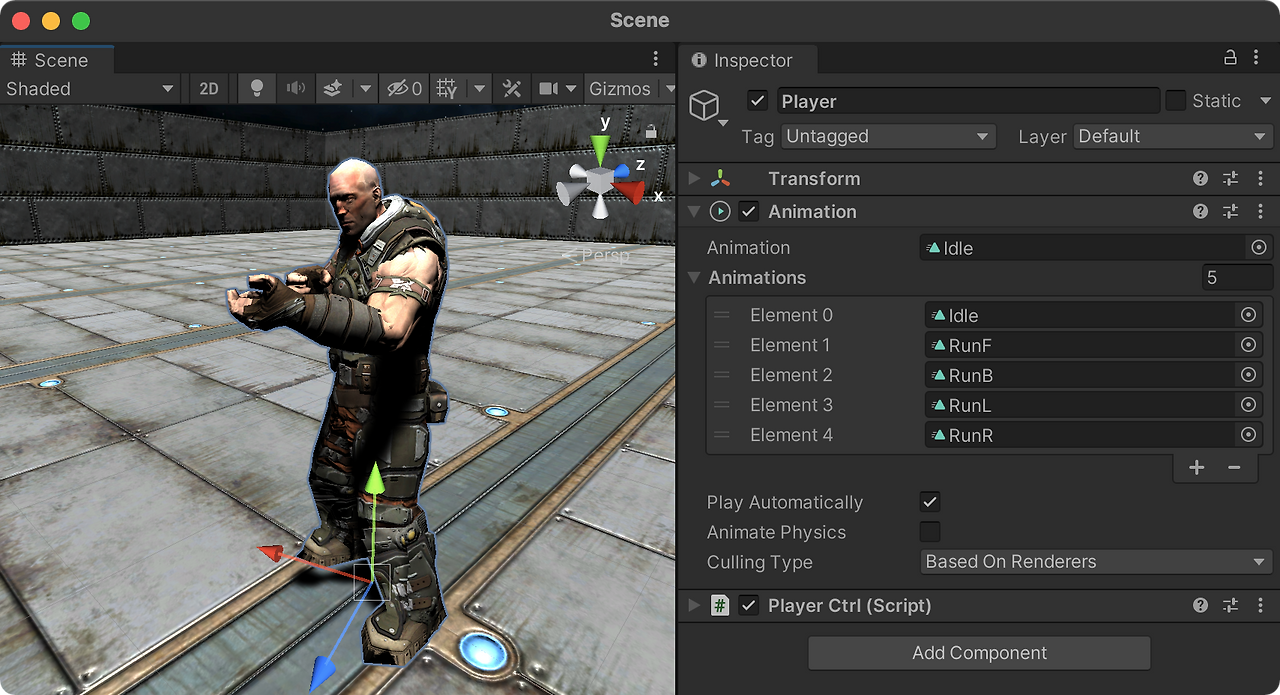The width and height of the screenshot is (1280, 695).
Task: Open Animation component help icon
Action: tap(1200, 212)
